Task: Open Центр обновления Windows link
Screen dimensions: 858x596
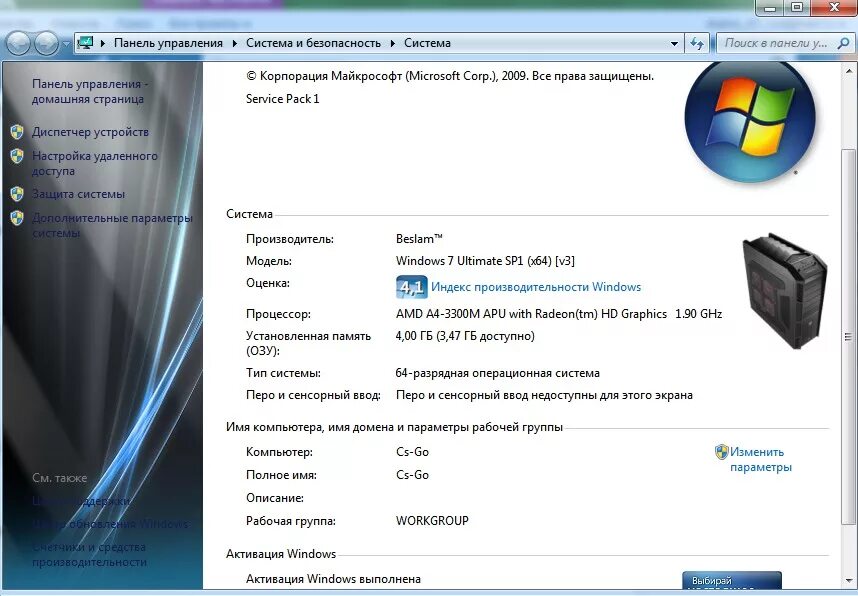Action: pyautogui.click(x=110, y=523)
